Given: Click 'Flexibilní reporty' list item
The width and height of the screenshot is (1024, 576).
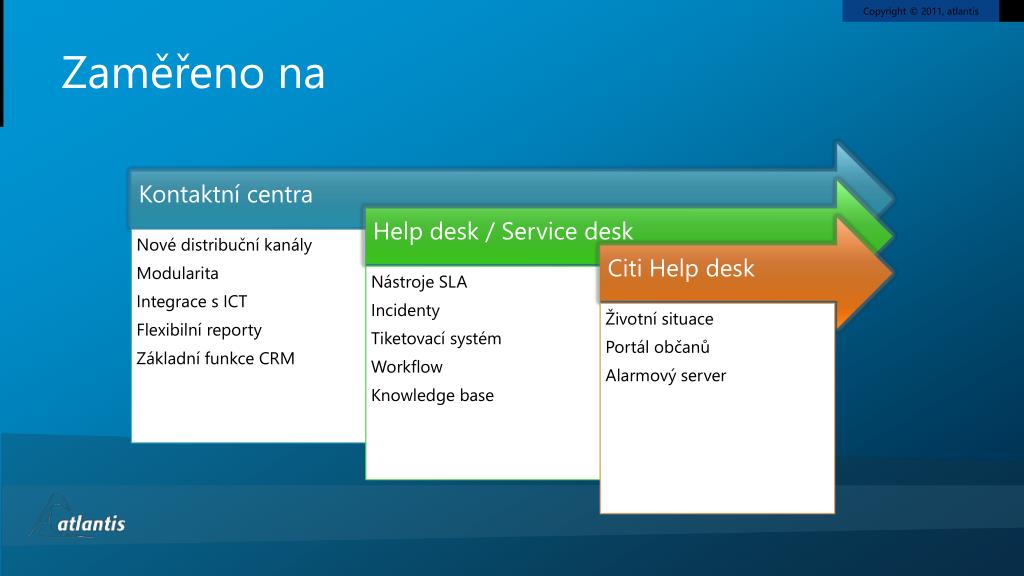Looking at the screenshot, I should [x=199, y=330].
